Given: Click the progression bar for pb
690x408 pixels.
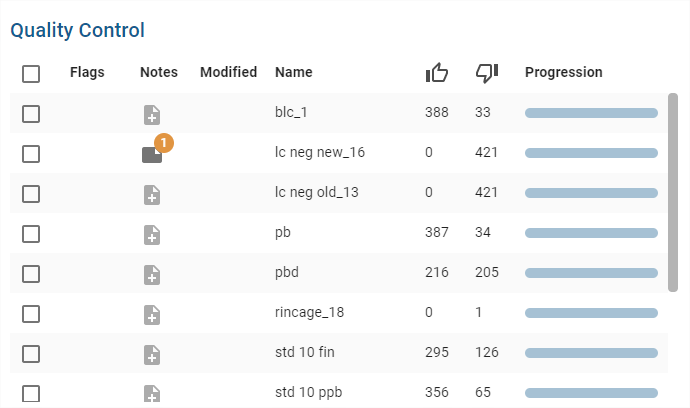Looking at the screenshot, I should point(591,233).
